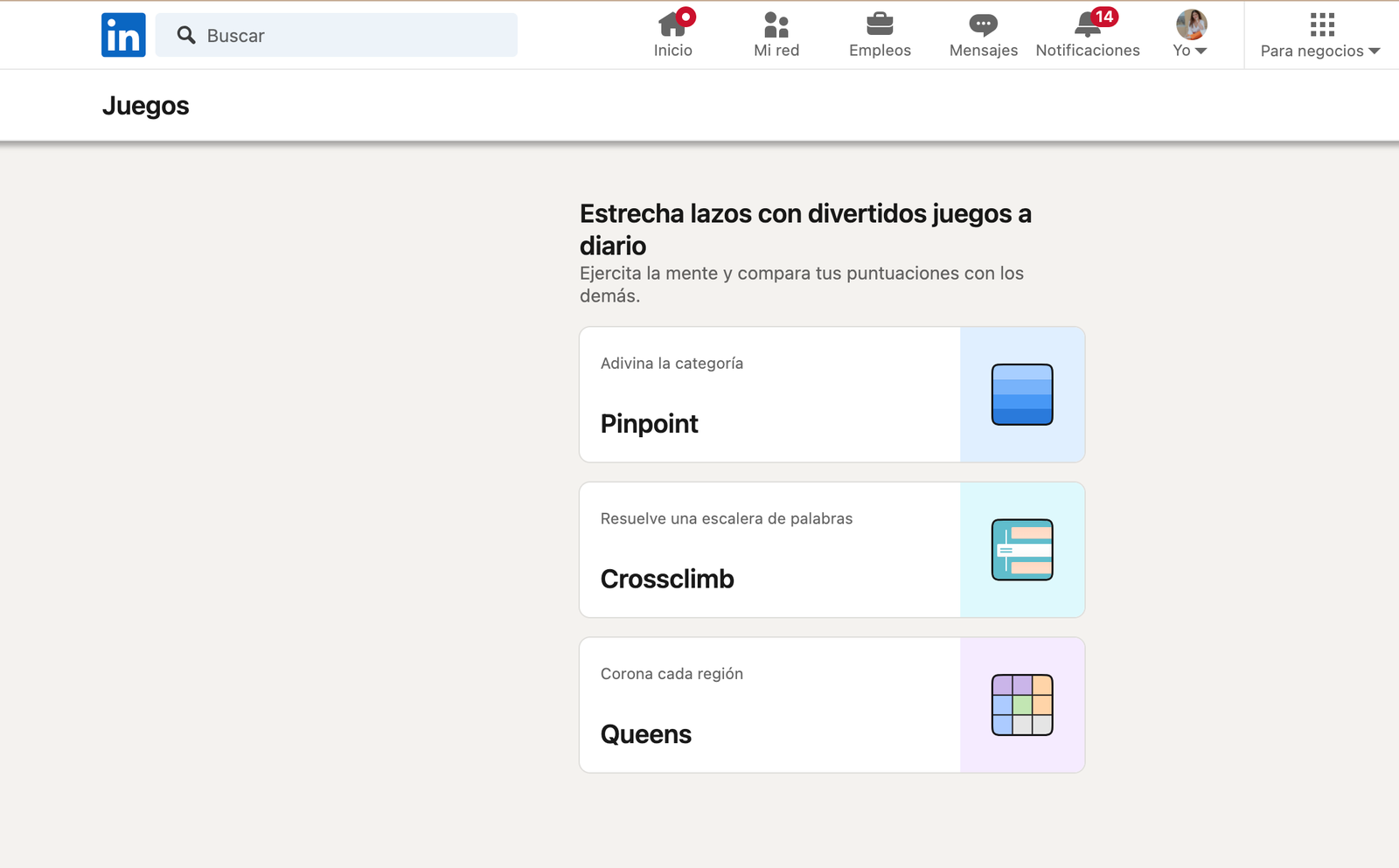Click the profile avatar photo
Screen dimensions: 1399x868
click(1191, 24)
